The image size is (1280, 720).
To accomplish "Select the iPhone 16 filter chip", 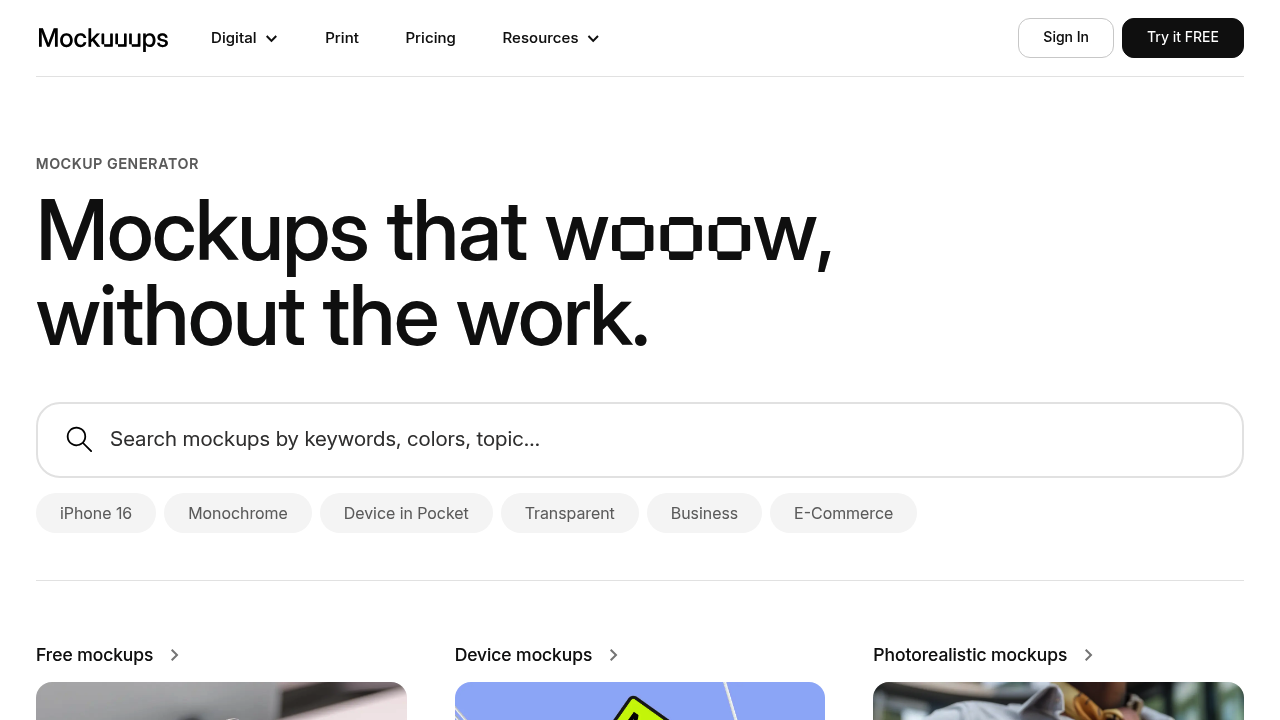I will (x=96, y=513).
